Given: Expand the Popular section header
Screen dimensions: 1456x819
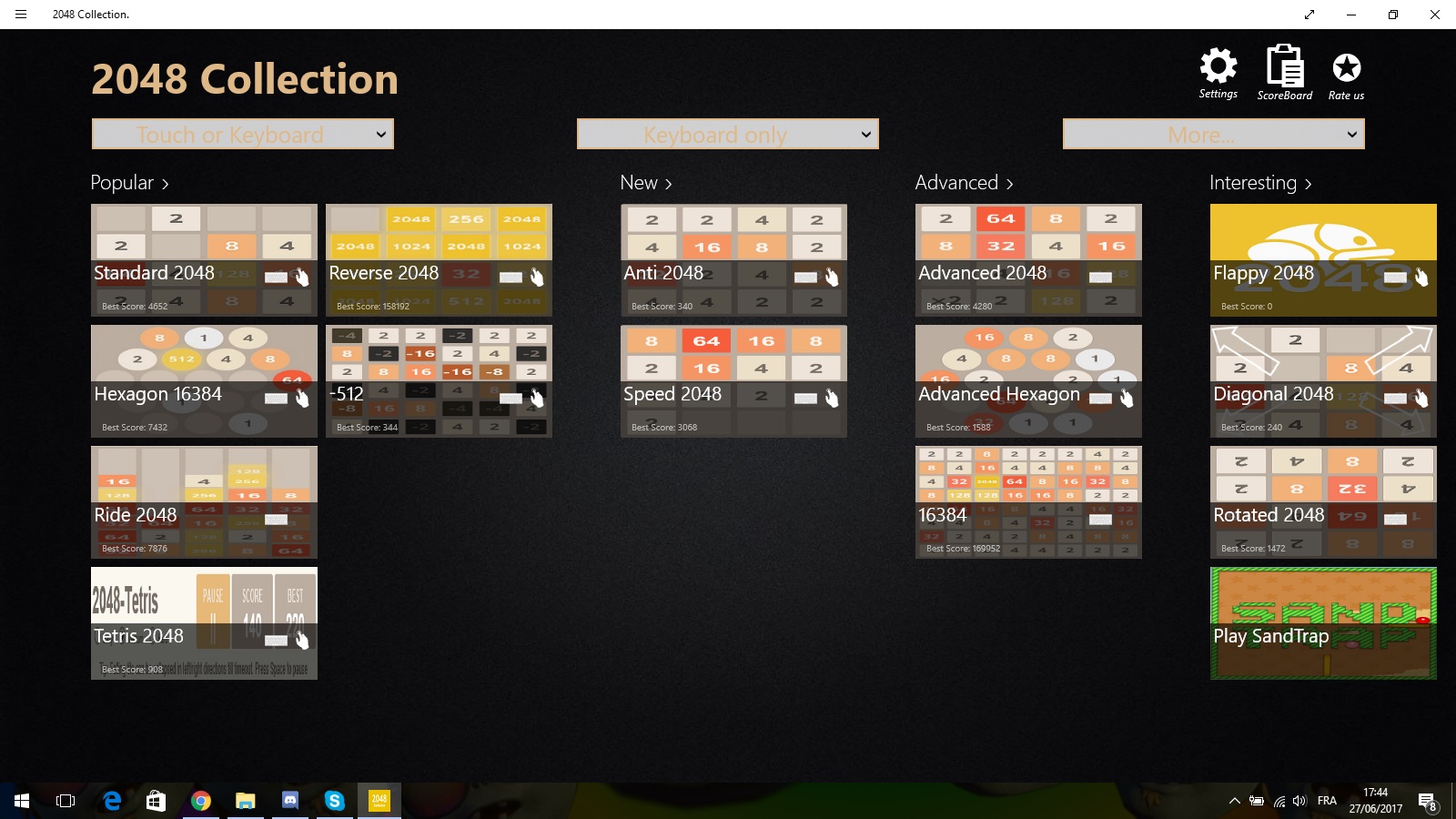Looking at the screenshot, I should click(x=129, y=183).
